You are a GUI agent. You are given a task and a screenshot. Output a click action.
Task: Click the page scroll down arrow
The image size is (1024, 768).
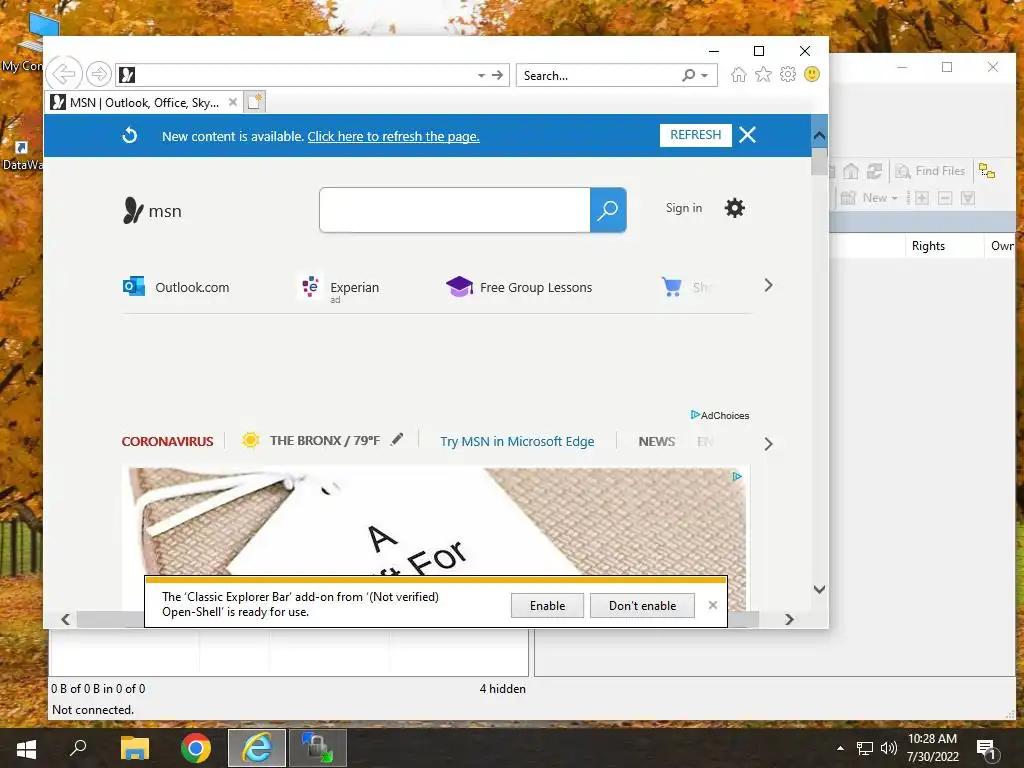point(819,589)
